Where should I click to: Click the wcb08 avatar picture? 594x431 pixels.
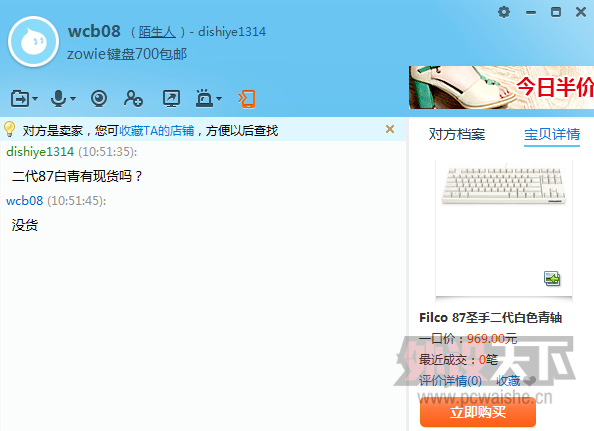pos(34,41)
